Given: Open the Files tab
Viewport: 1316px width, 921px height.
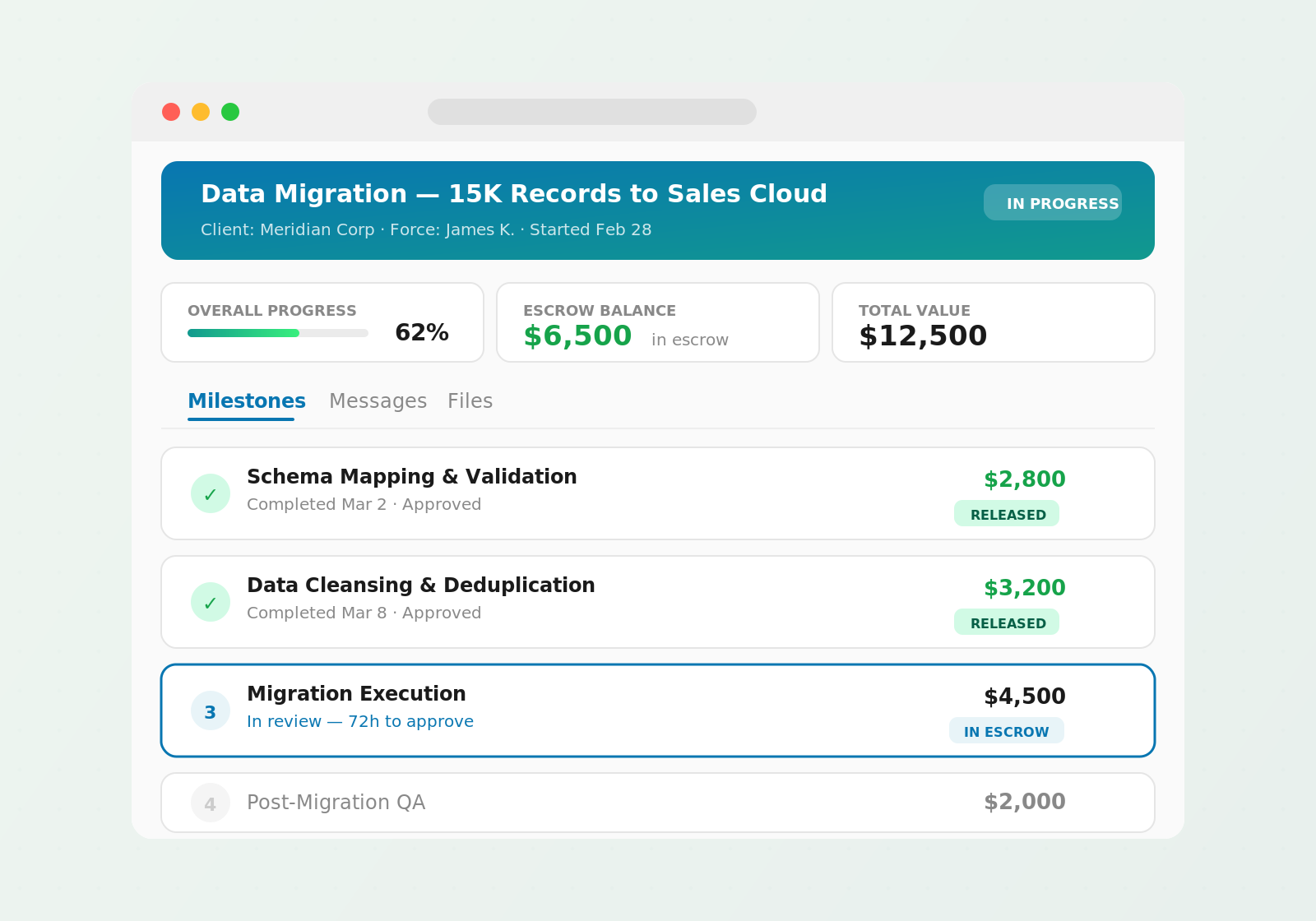Looking at the screenshot, I should 470,401.
